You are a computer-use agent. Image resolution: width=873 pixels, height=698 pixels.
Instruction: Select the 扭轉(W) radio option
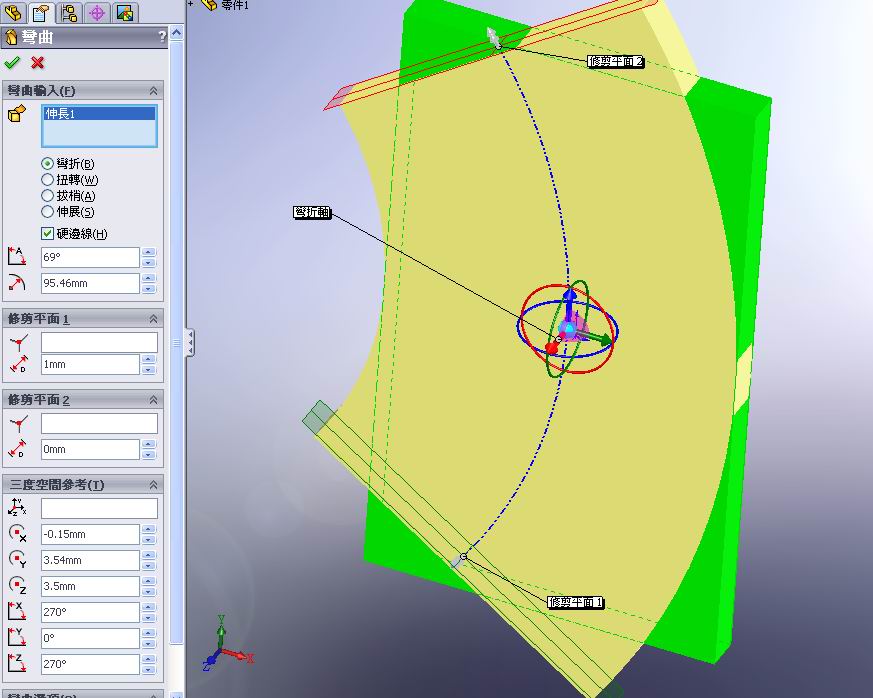(47, 179)
